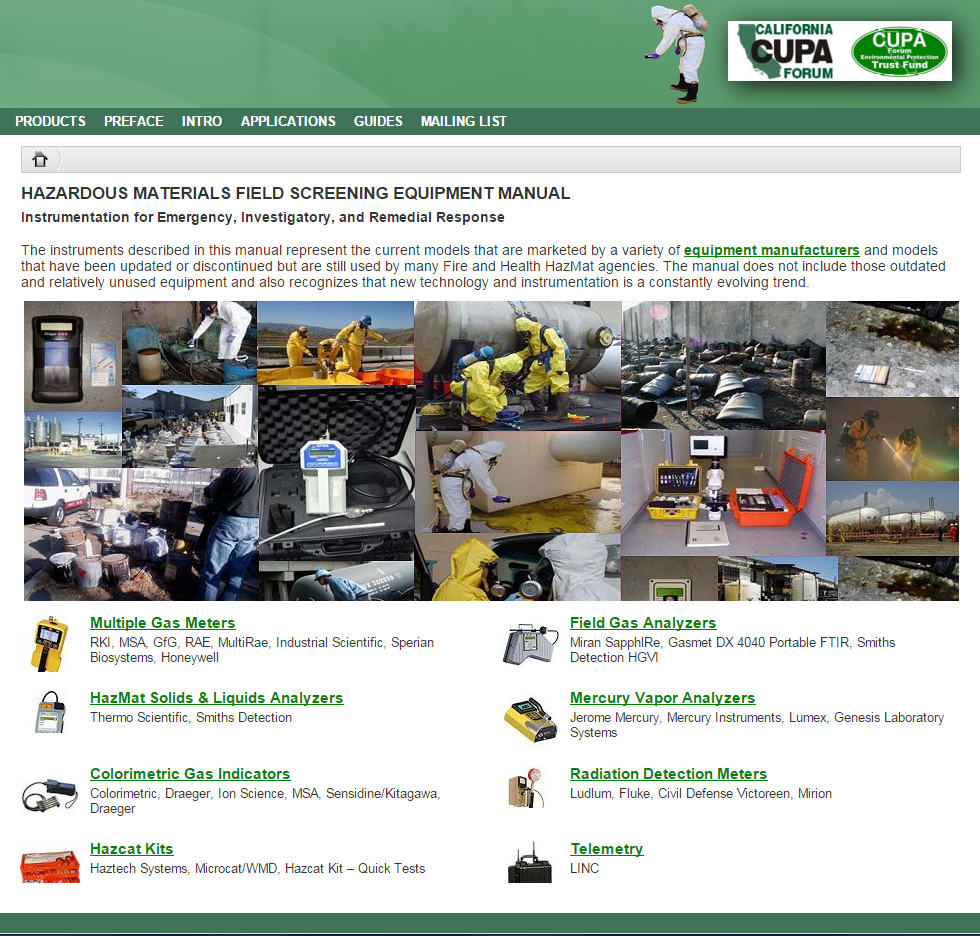Screen dimensions: 980x936
Task: Click the 'LINC' text under Telemetry
Action: [584, 868]
